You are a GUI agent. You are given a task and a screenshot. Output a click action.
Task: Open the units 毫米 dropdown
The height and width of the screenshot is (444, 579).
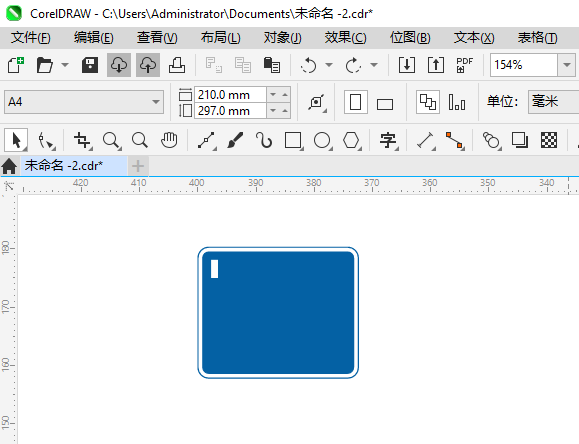point(553,102)
